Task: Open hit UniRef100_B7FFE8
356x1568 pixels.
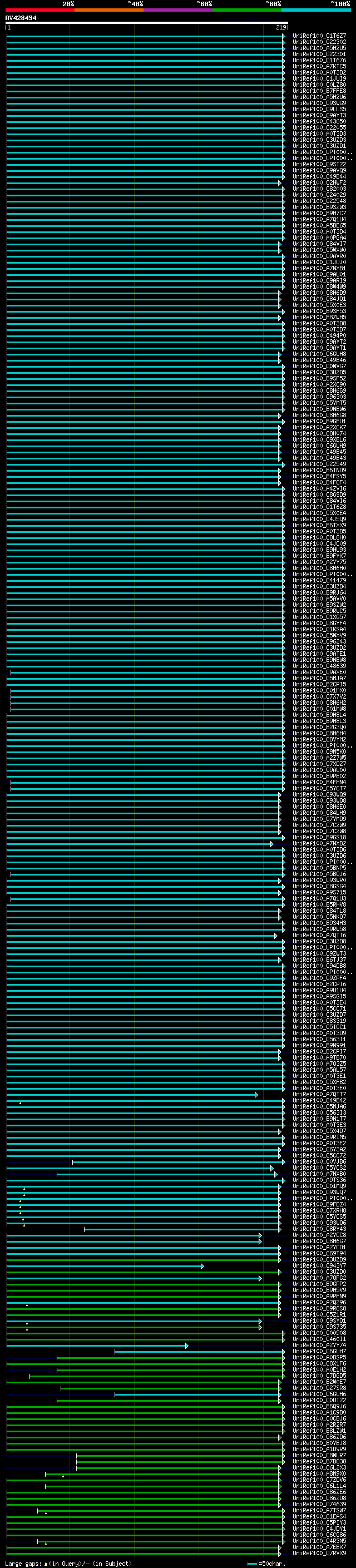Action: click(x=319, y=91)
